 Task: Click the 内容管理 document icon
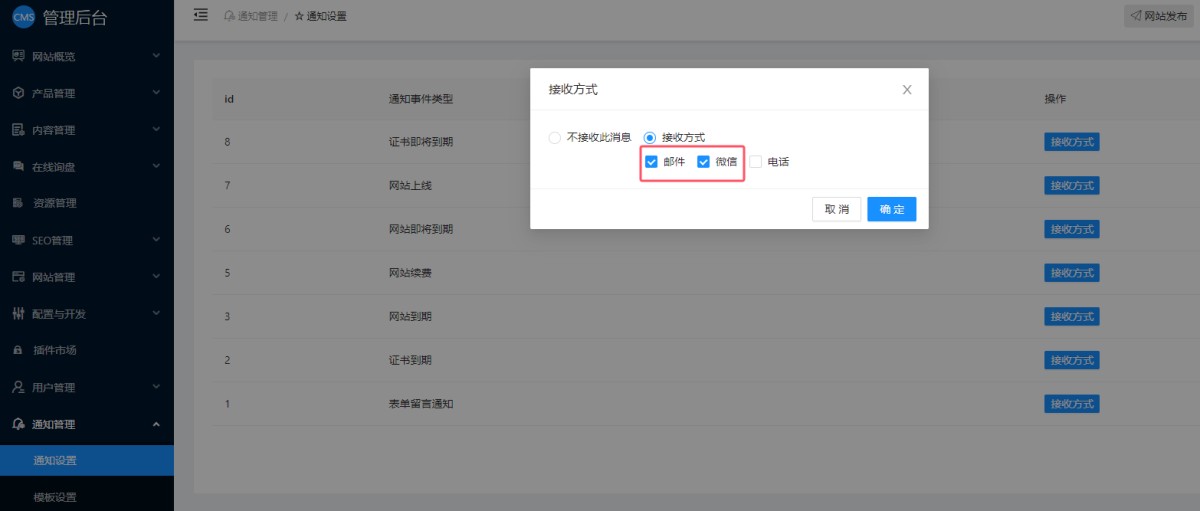click(x=18, y=130)
